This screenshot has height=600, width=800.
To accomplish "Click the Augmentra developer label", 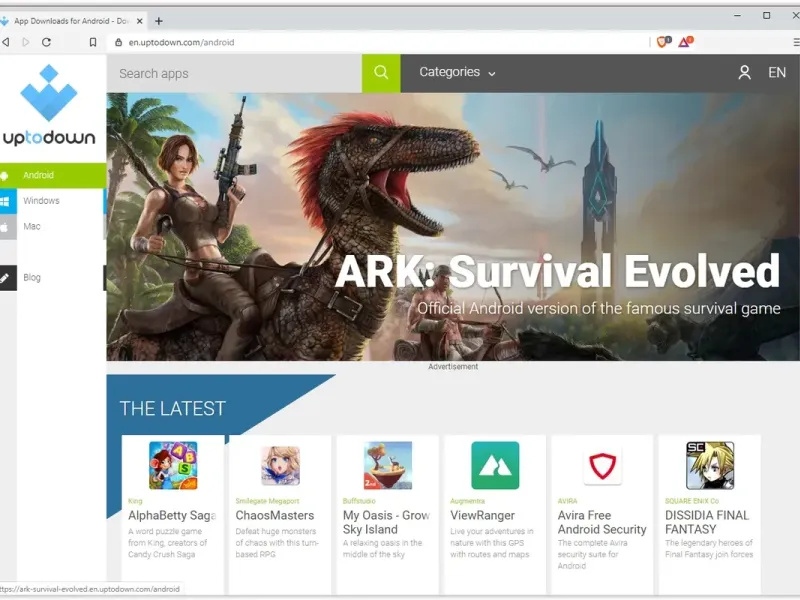I will coord(467,501).
